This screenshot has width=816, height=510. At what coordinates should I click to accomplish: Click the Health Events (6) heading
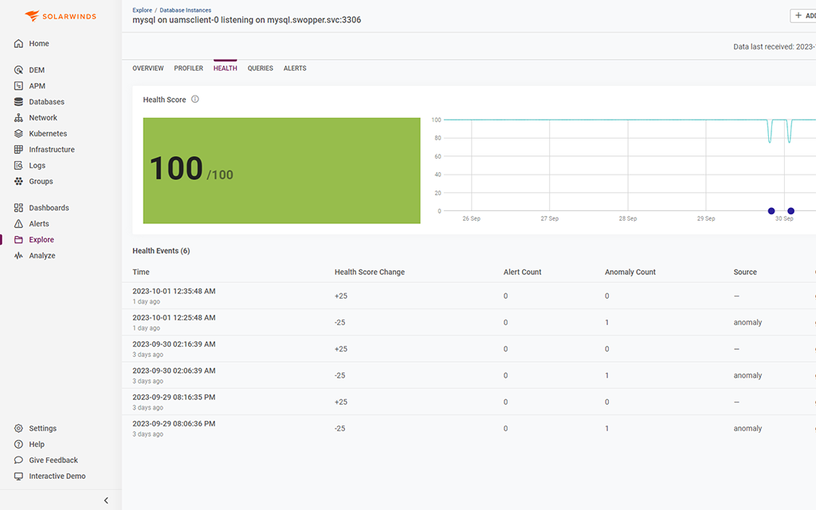pos(161,251)
